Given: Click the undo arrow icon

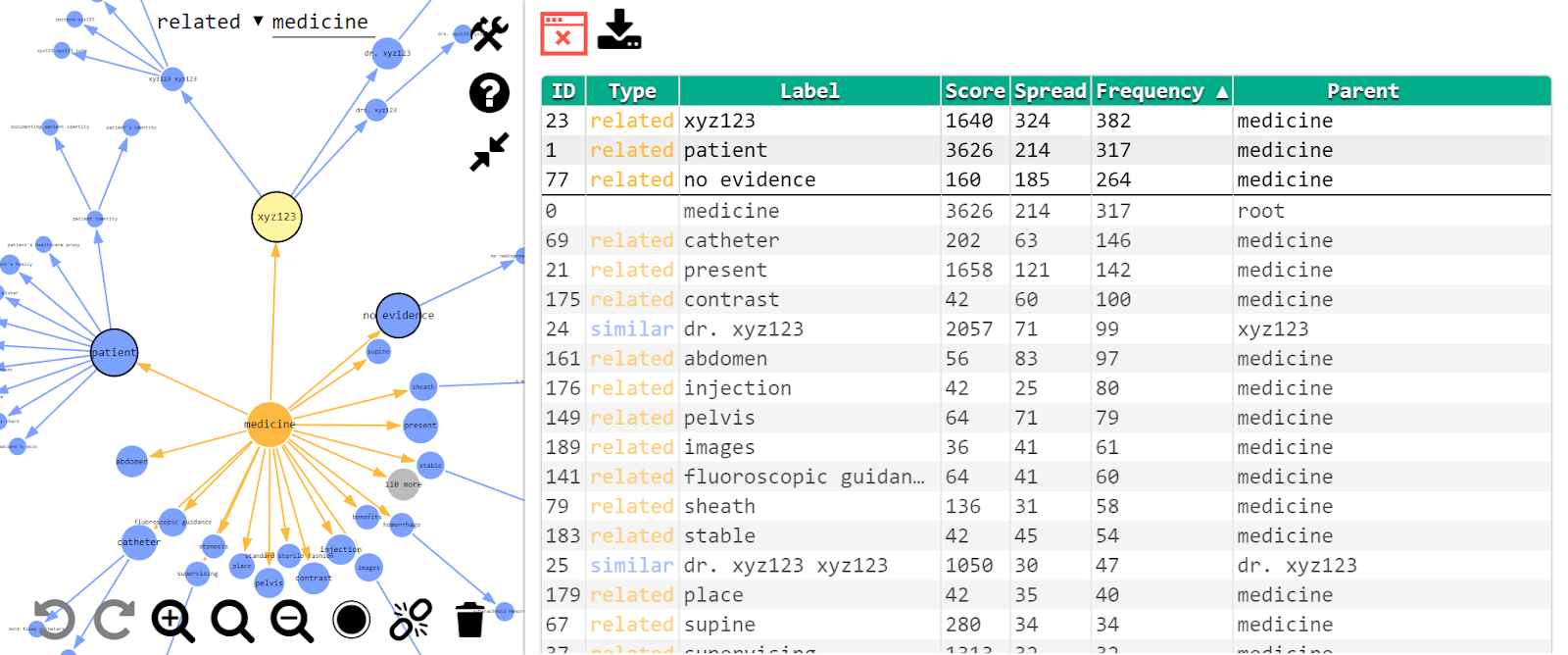Looking at the screenshot, I should [54, 620].
